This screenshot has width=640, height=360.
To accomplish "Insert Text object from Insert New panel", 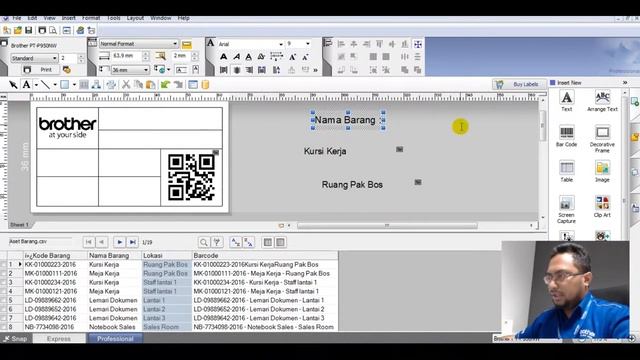I will click(x=567, y=101).
